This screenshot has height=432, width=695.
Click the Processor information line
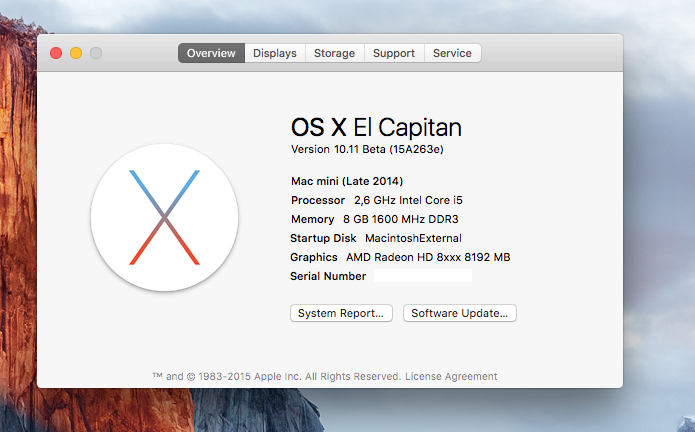pyautogui.click(x=377, y=200)
